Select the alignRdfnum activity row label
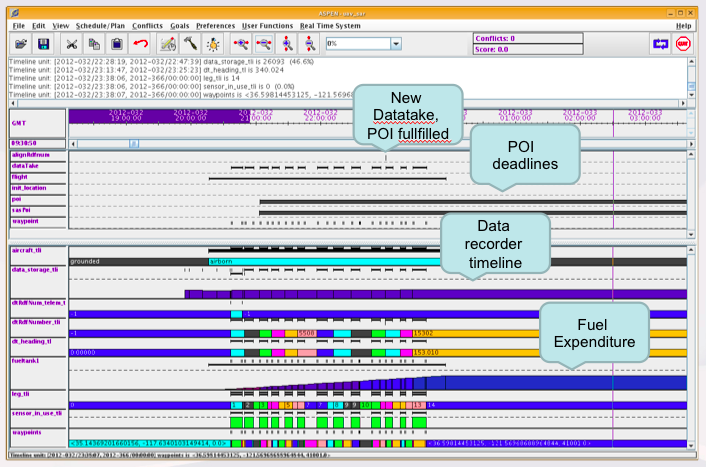706x467 pixels. pos(38,156)
